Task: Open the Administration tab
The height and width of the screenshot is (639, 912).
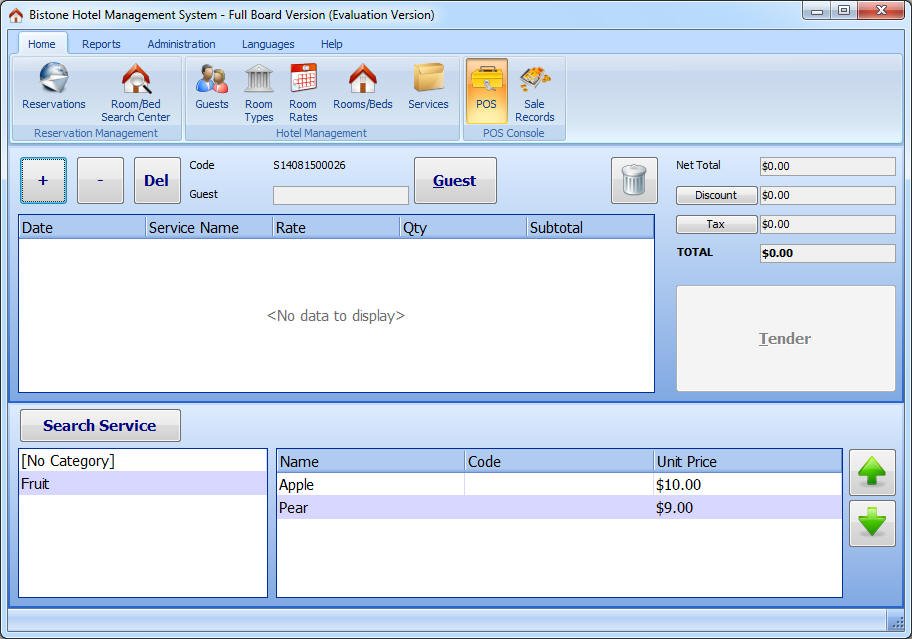Action: coord(181,44)
